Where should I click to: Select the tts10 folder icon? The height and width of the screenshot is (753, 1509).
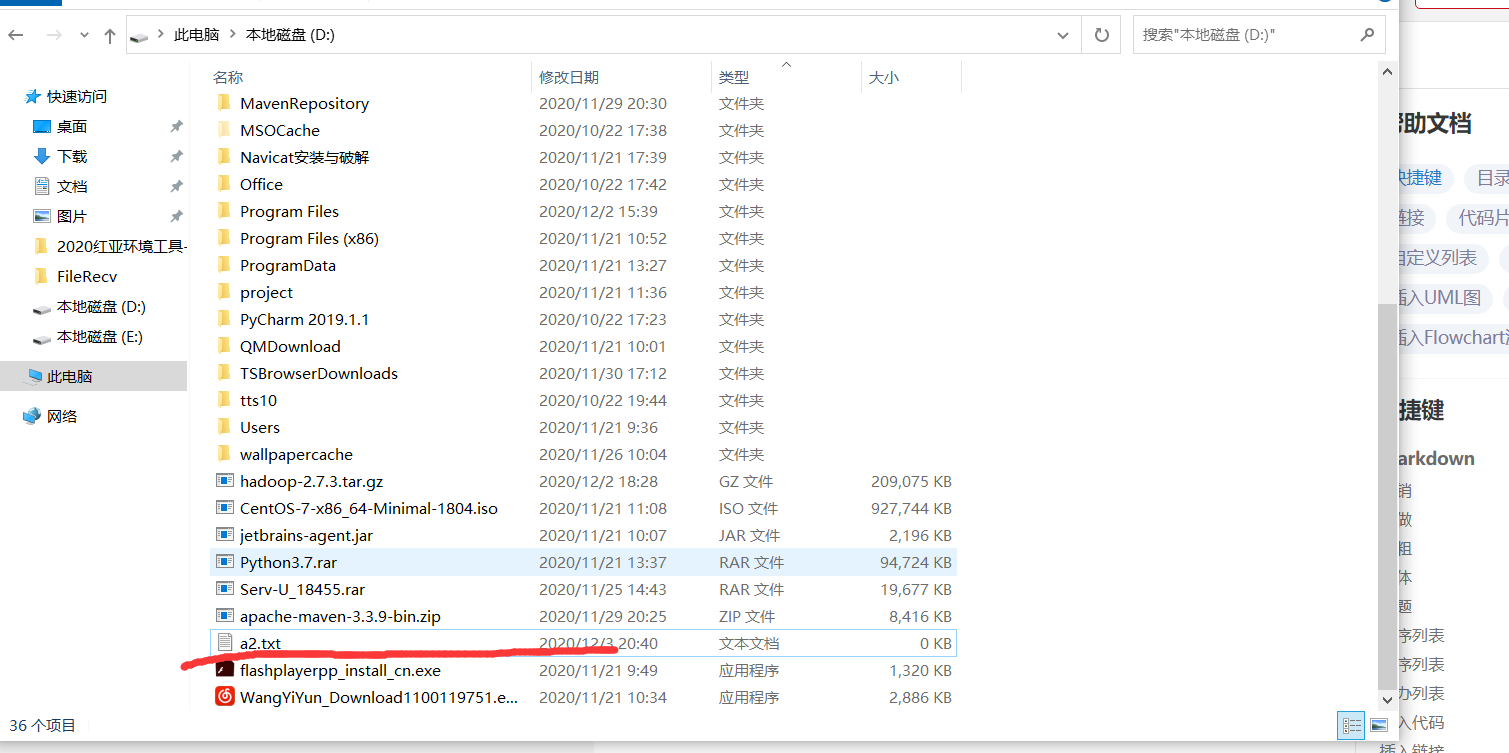click(224, 400)
